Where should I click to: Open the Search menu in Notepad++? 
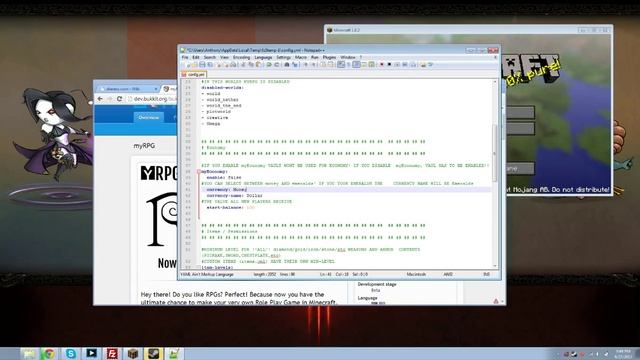(209, 58)
